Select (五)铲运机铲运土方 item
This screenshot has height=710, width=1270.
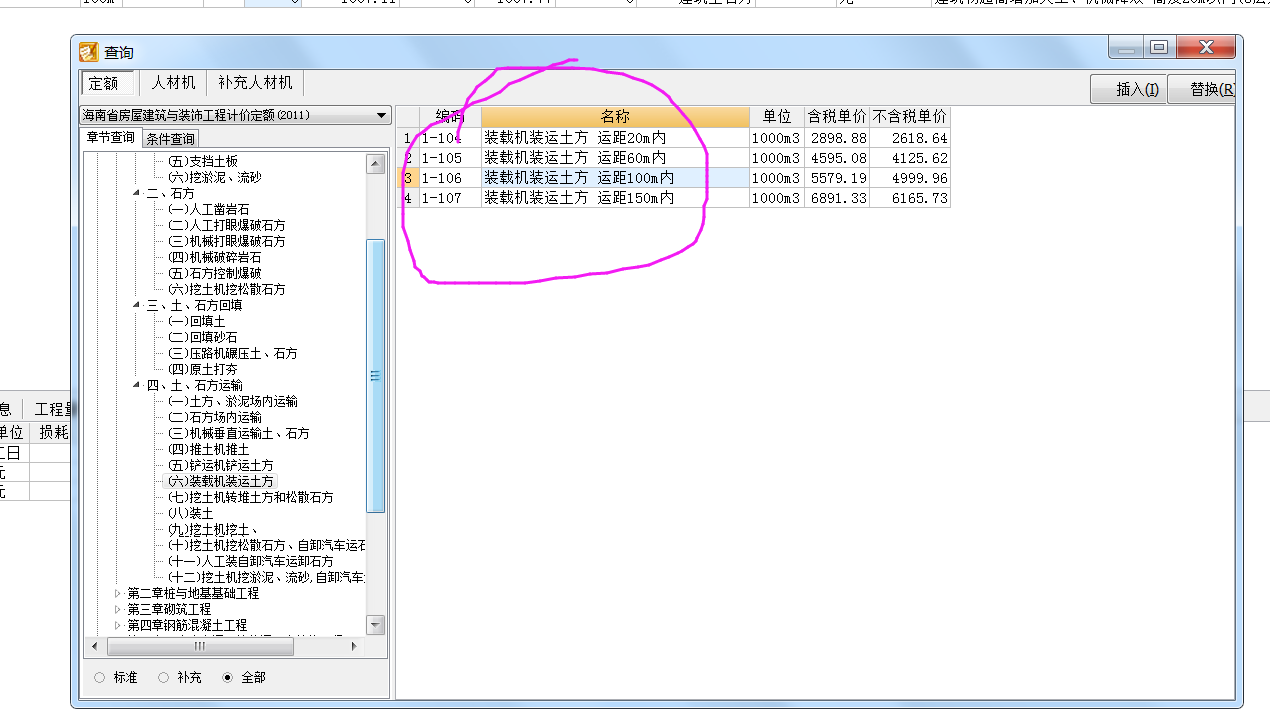pyautogui.click(x=220, y=465)
